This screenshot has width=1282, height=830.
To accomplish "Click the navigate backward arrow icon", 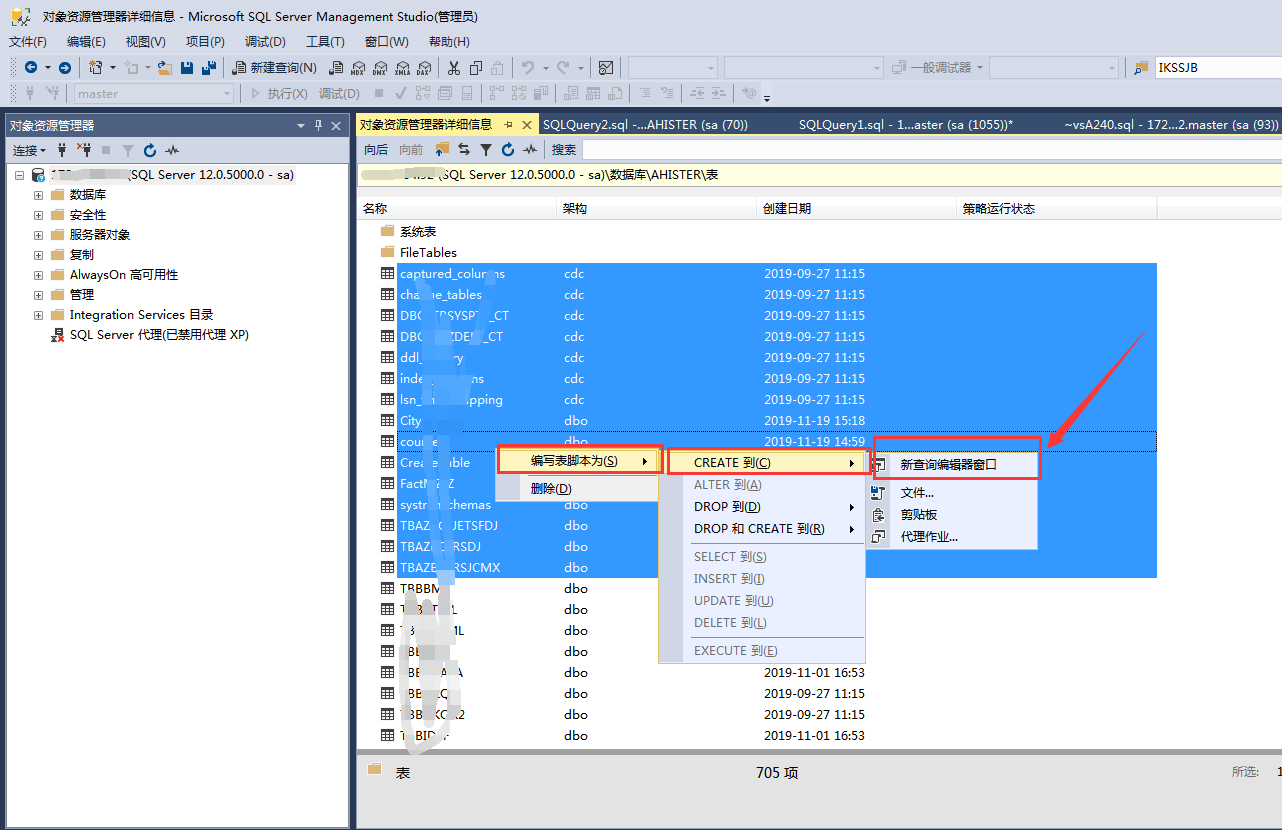I will (x=31, y=68).
